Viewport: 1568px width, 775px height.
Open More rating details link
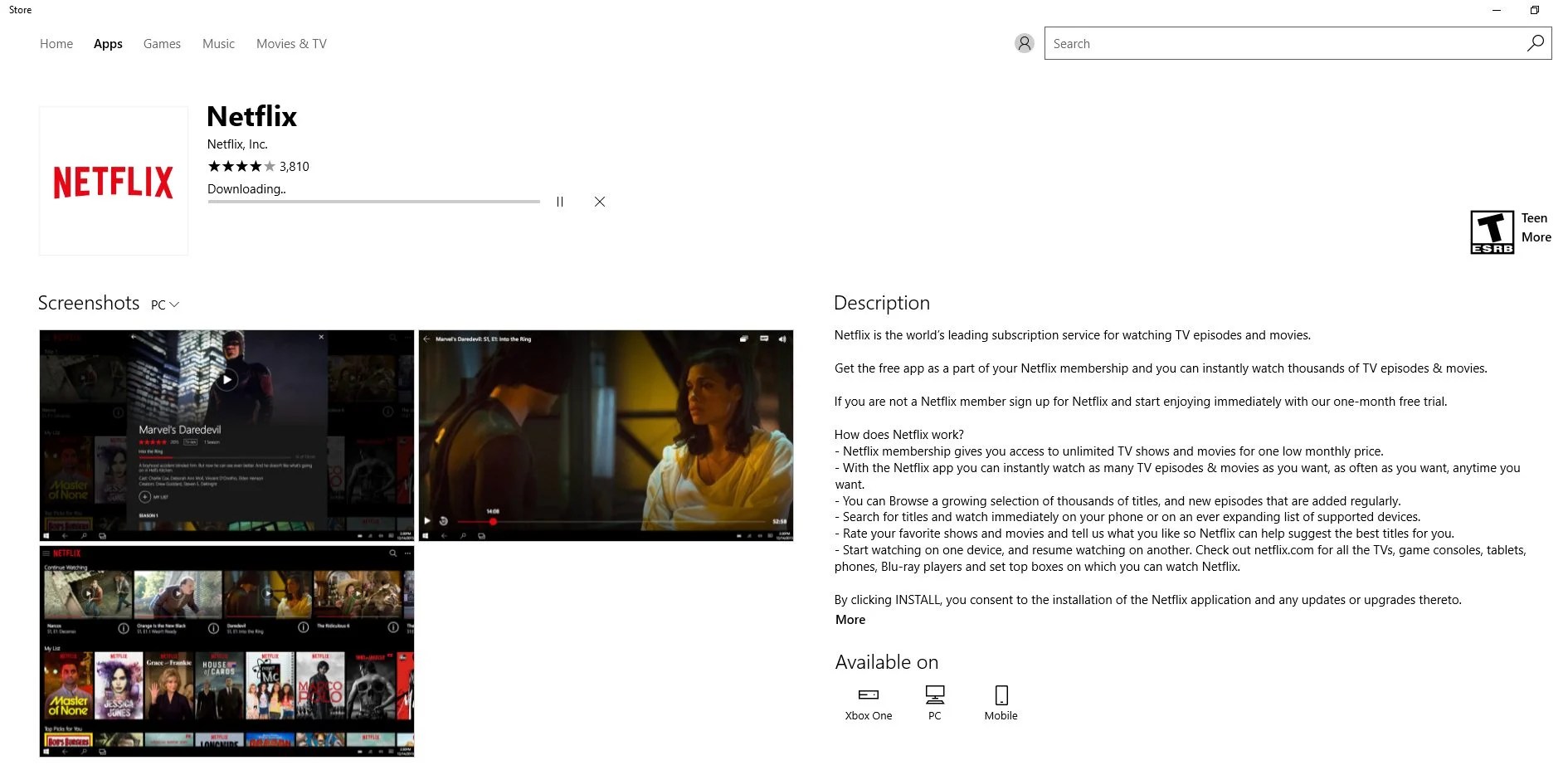tap(1536, 237)
